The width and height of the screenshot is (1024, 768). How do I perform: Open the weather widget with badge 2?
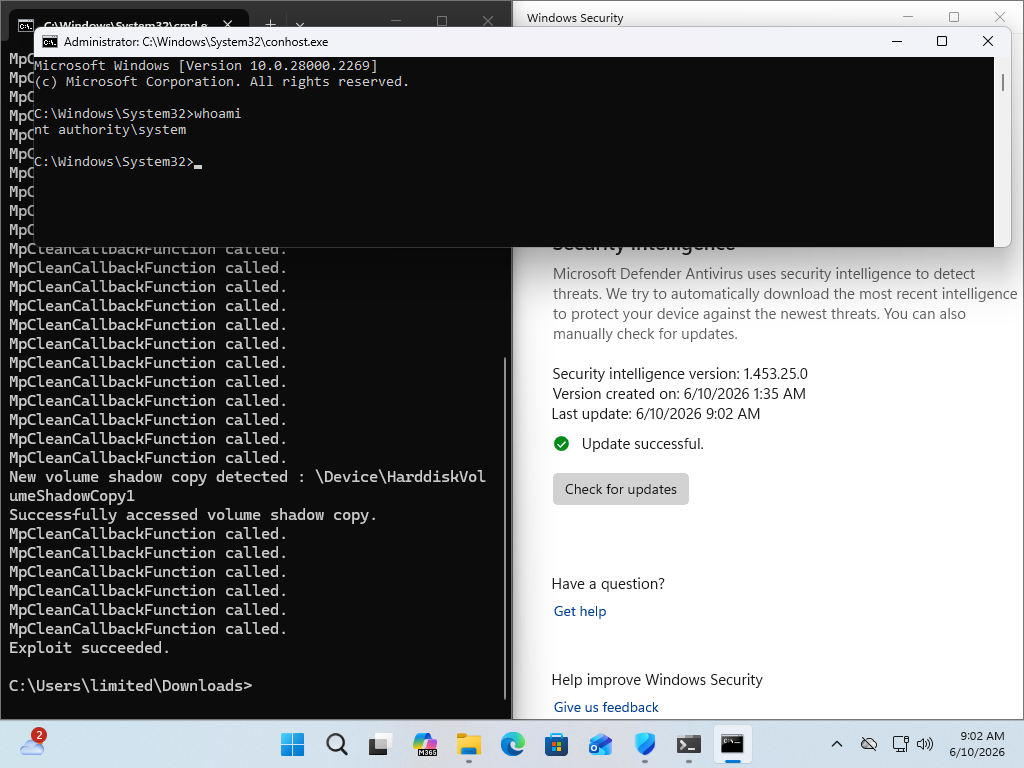coord(33,743)
